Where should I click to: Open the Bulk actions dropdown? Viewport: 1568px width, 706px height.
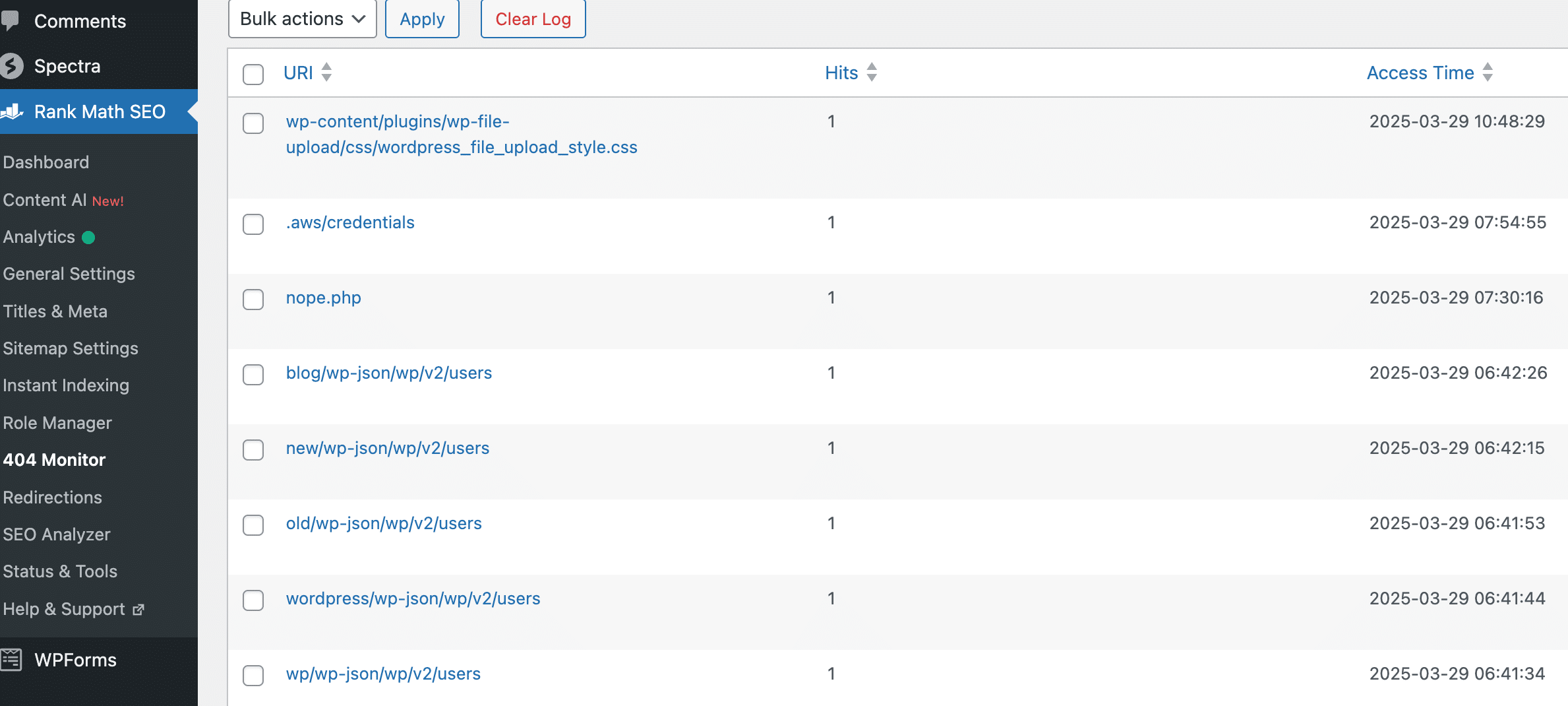pyautogui.click(x=302, y=19)
